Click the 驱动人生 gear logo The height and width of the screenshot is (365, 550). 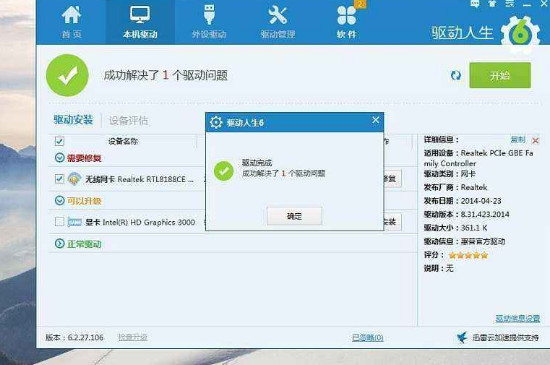(x=520, y=34)
